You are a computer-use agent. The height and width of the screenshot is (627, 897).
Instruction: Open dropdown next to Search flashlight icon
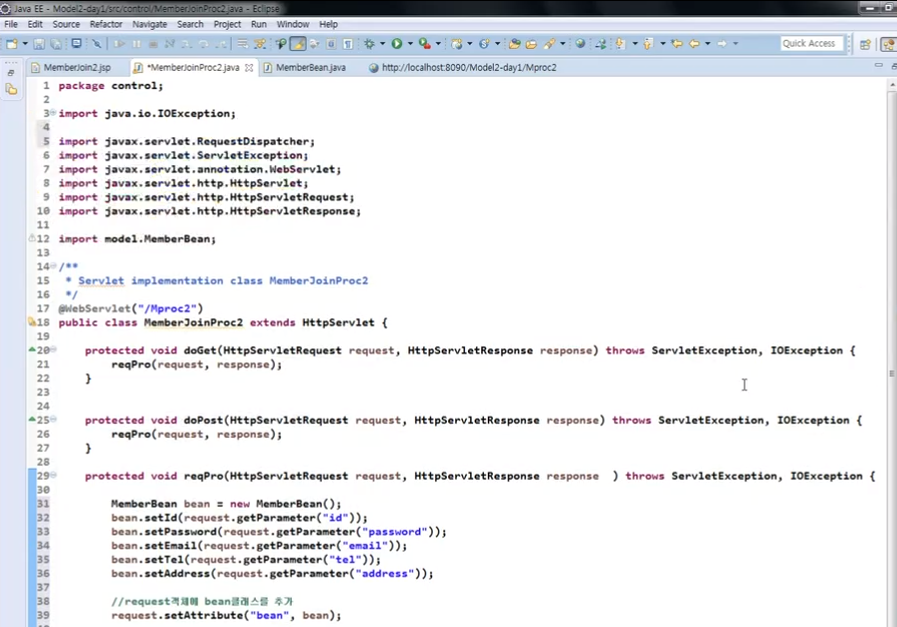pos(562,43)
